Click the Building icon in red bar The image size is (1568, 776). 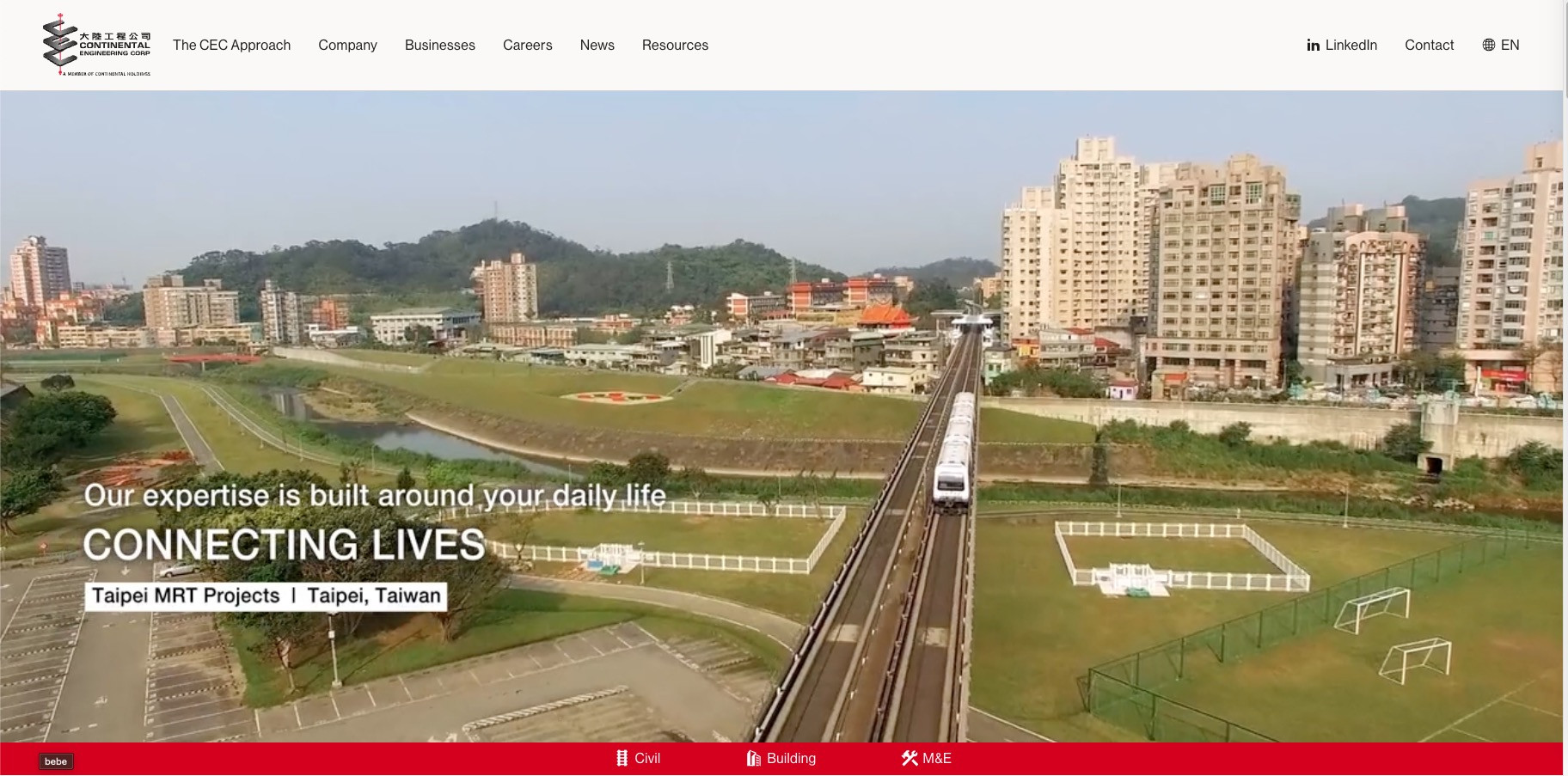(x=753, y=758)
